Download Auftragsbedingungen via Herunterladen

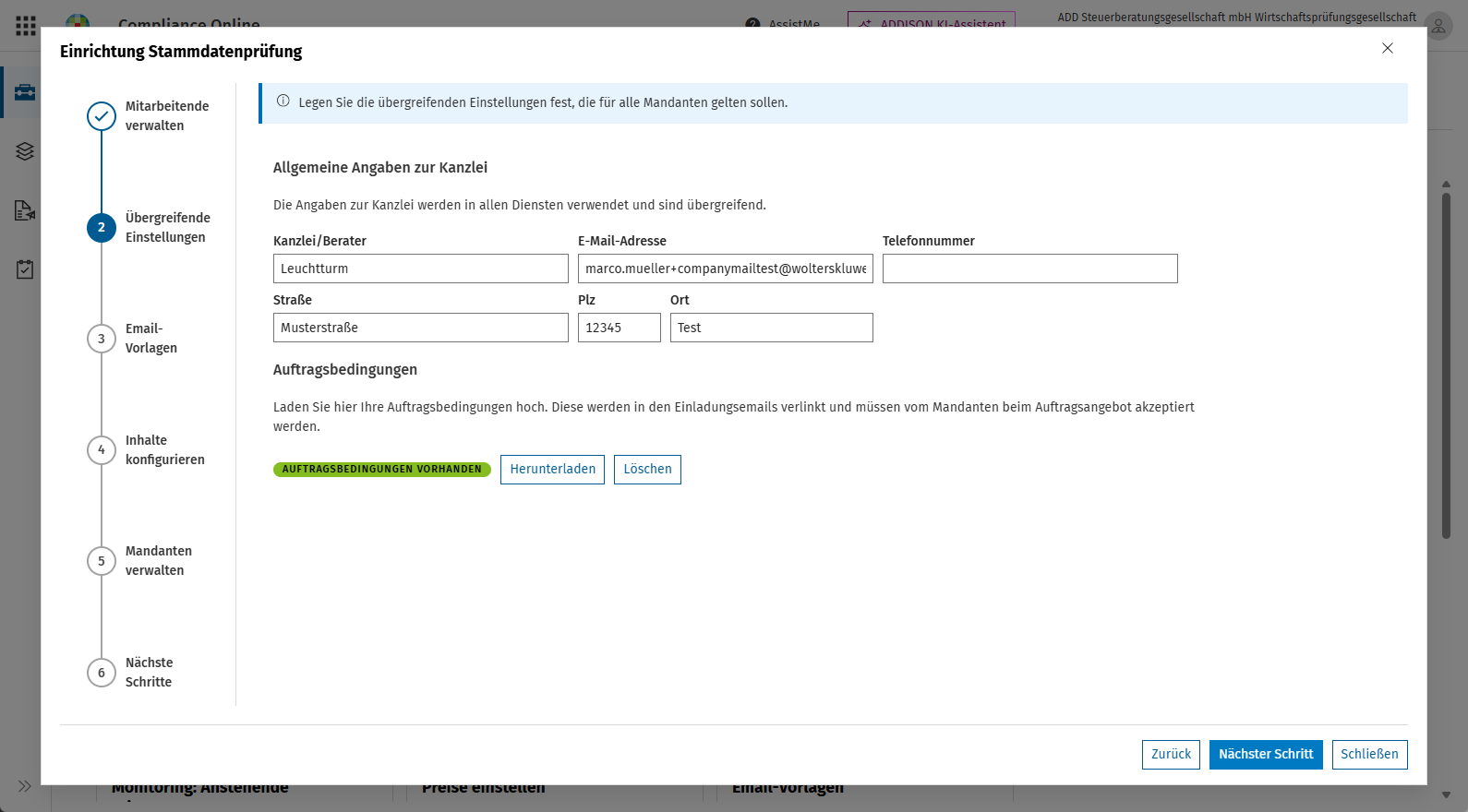(553, 470)
